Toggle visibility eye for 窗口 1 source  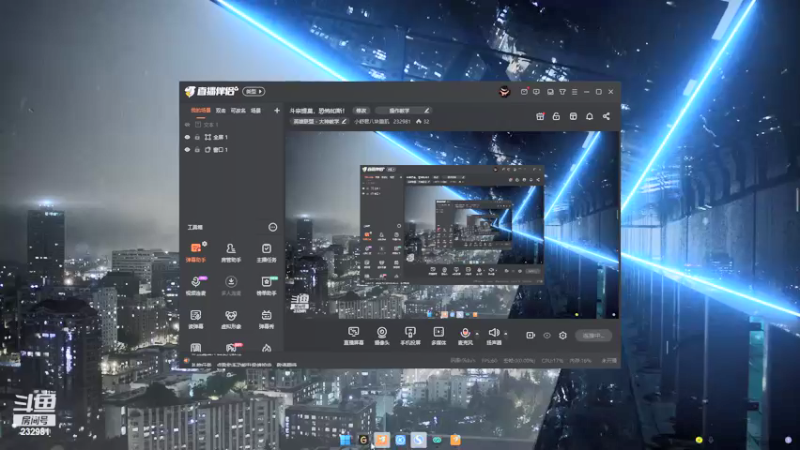tap(187, 150)
